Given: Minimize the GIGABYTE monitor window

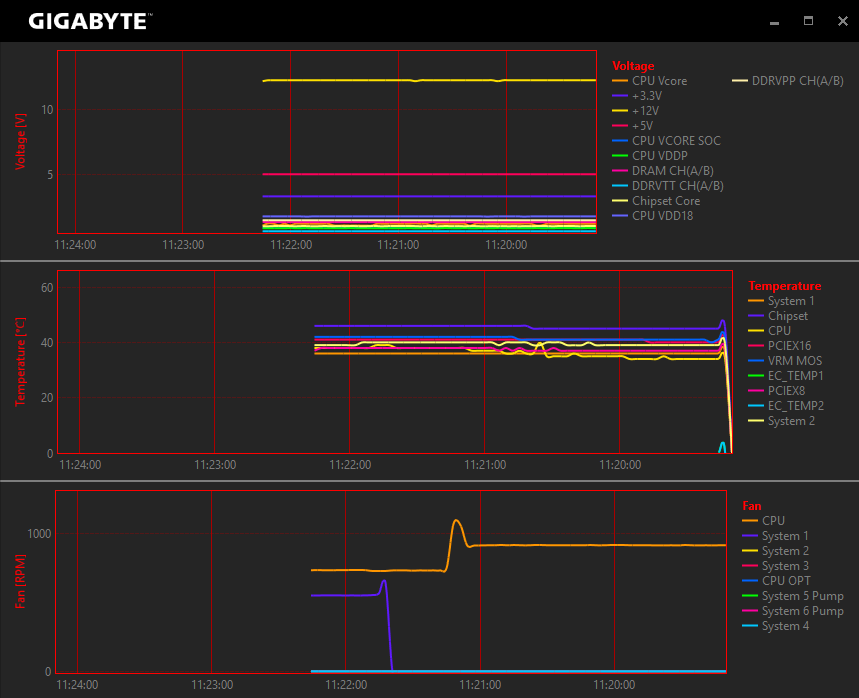Looking at the screenshot, I should (774, 22).
